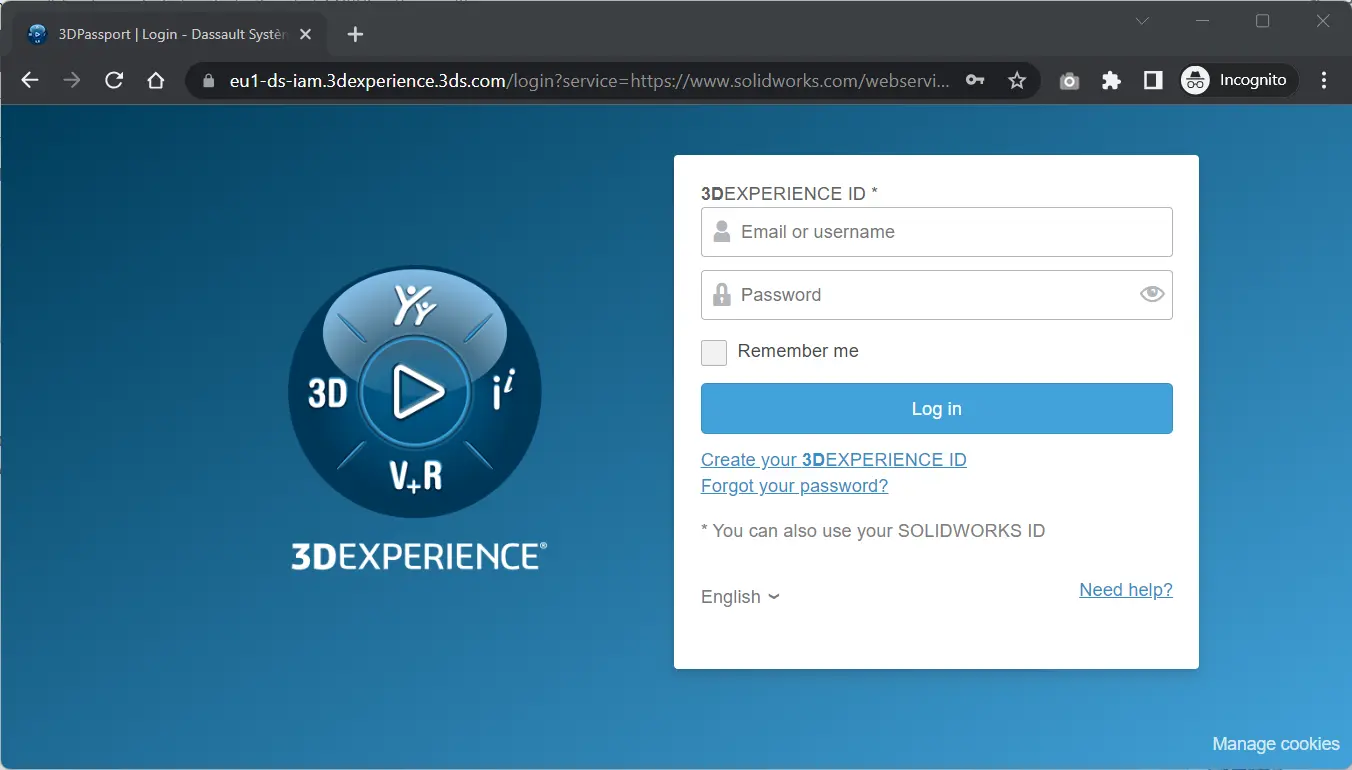Click the browser back arrow
Screen dimensions: 1352x770
pyautogui.click(x=30, y=81)
